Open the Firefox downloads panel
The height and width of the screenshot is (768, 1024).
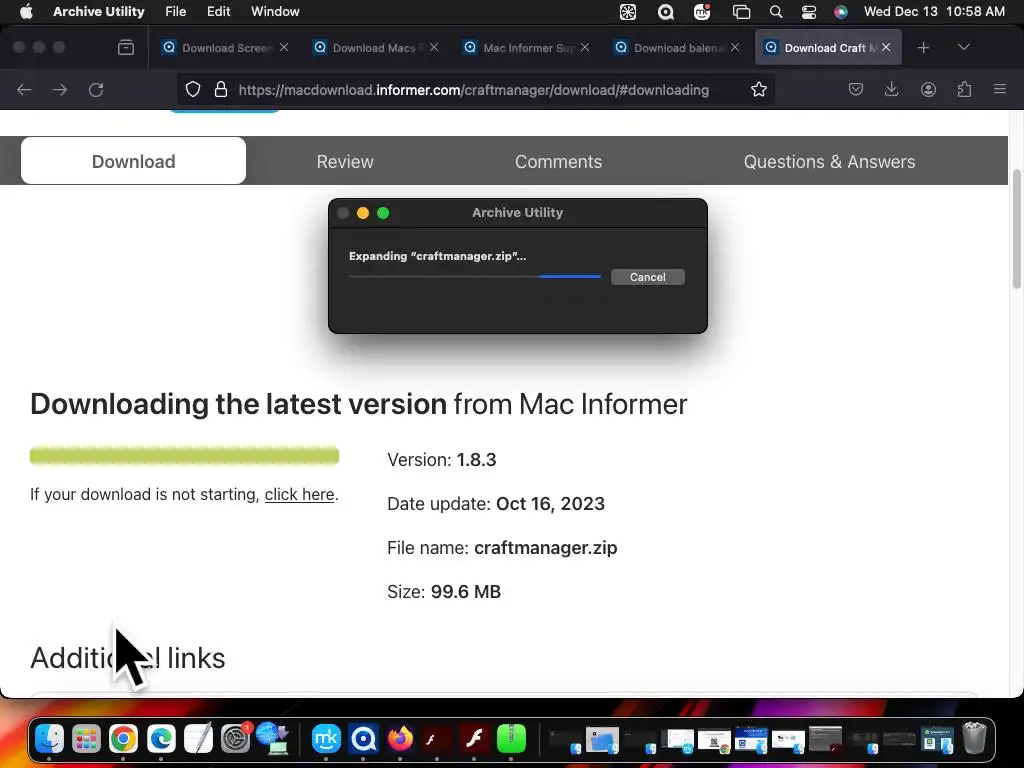point(891,89)
